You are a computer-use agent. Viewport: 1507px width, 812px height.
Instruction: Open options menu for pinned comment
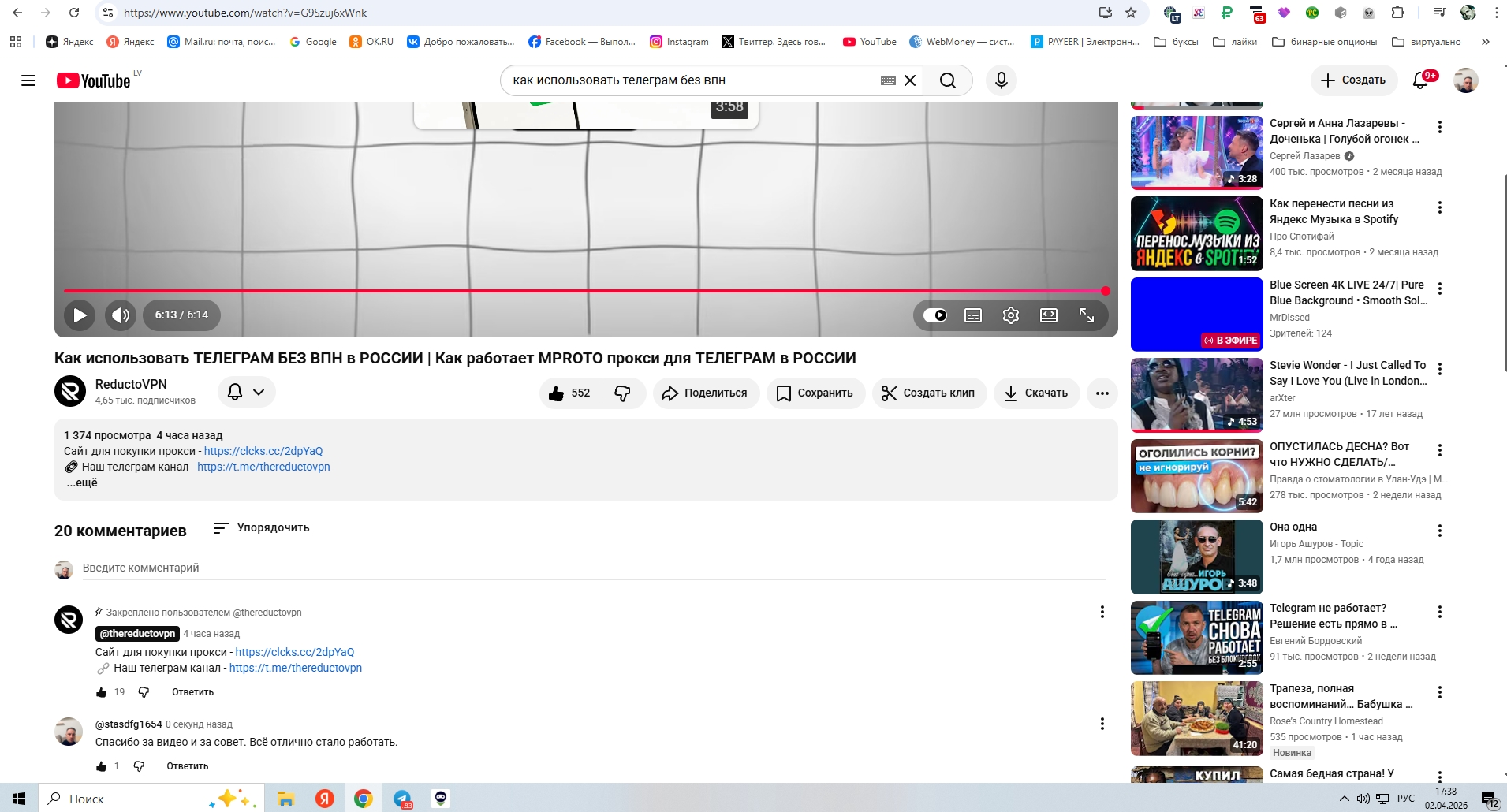tap(1102, 612)
